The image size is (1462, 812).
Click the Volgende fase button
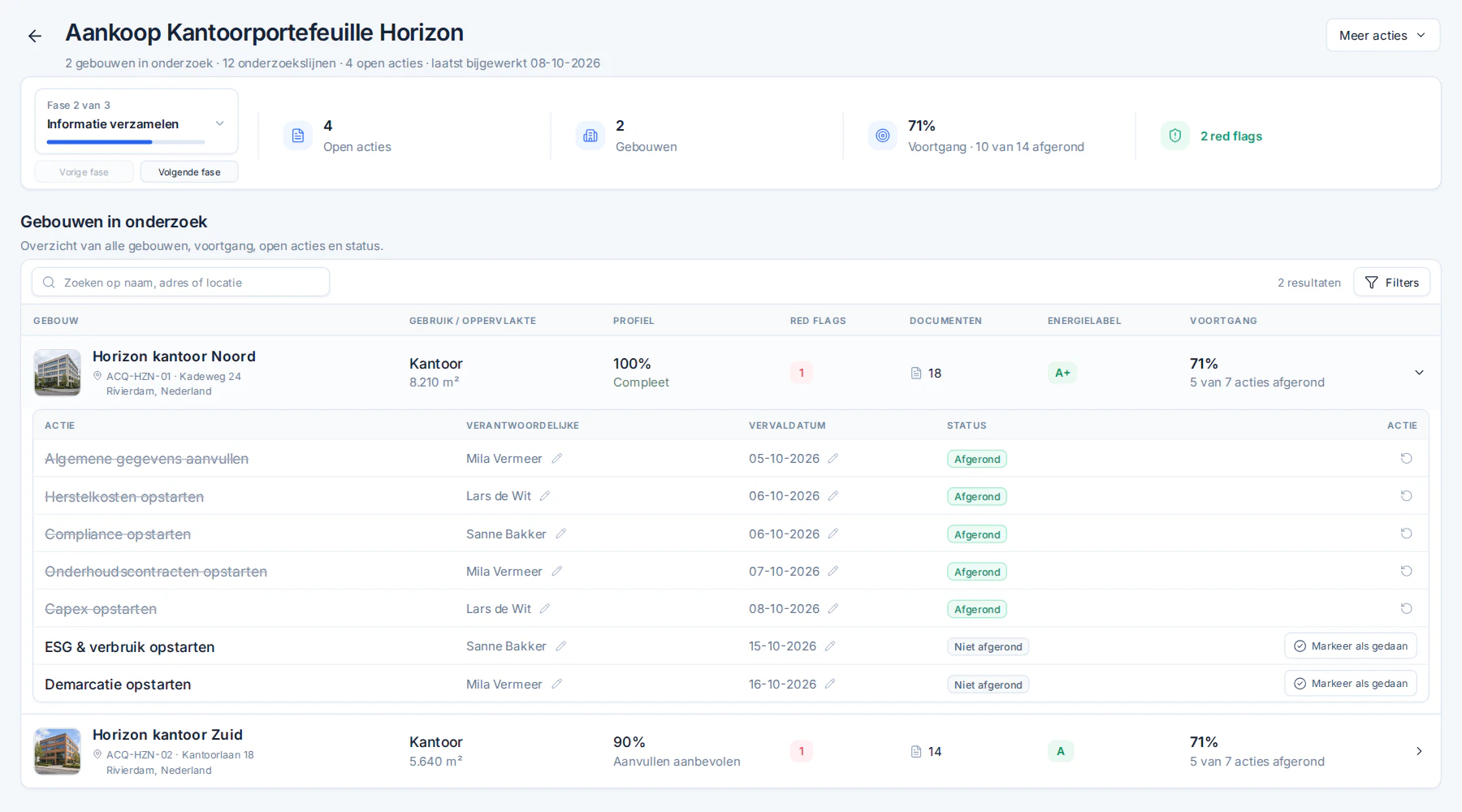189,172
